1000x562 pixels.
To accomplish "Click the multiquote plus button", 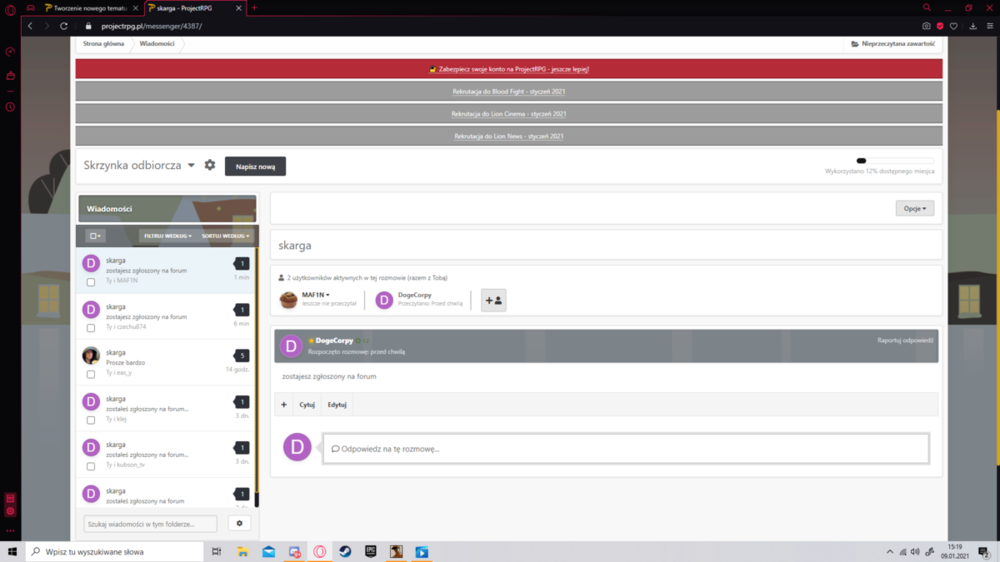I will pyautogui.click(x=284, y=404).
